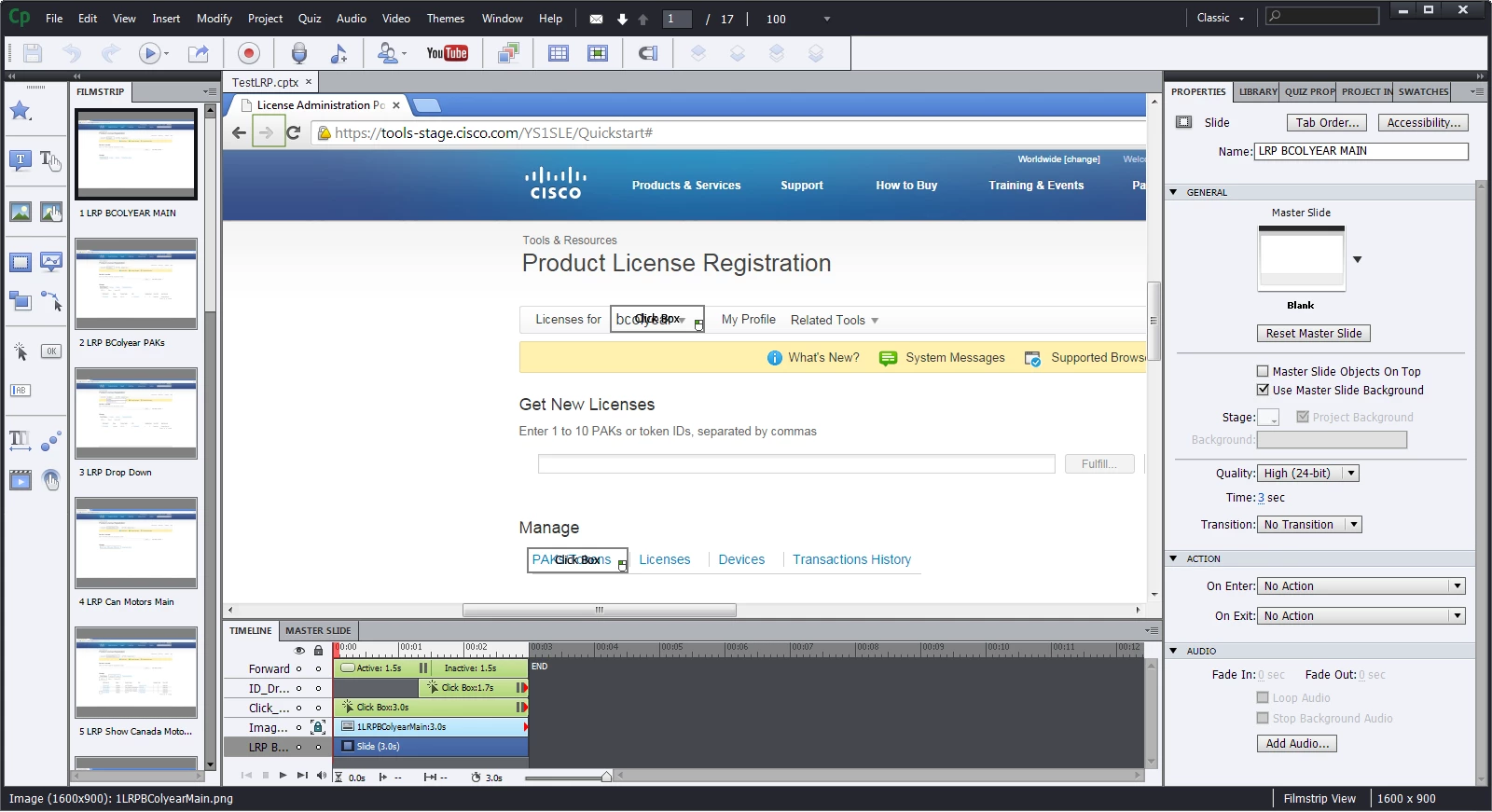Uncheck Use Master Slide Background

point(1263,390)
